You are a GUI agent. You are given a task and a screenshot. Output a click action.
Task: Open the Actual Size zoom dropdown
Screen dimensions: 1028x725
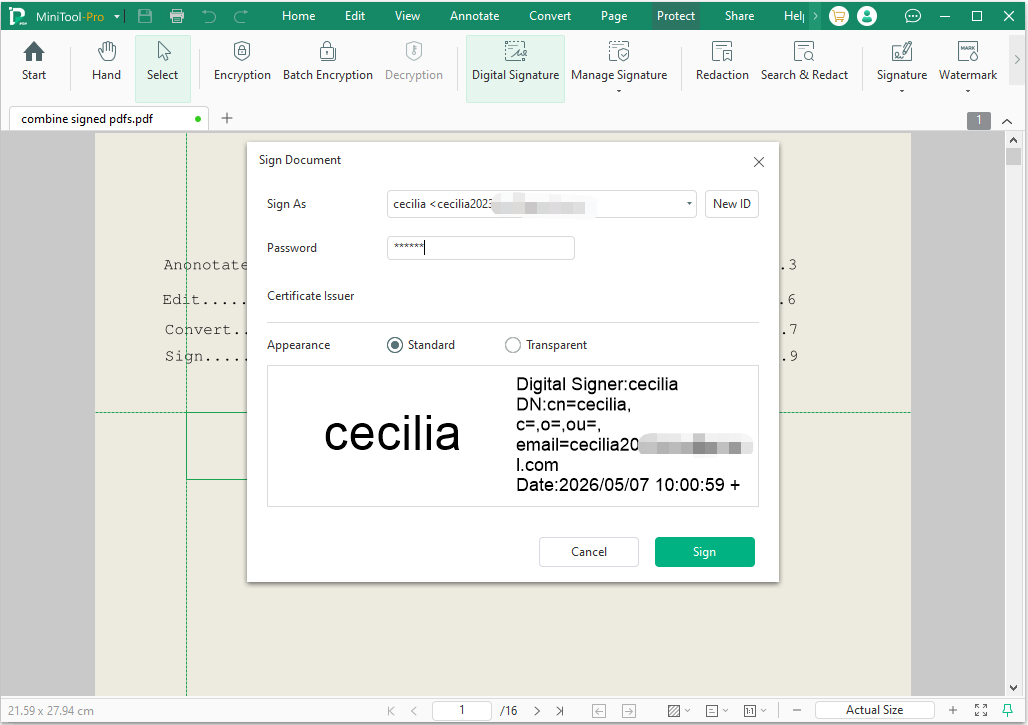pyautogui.click(x=874, y=710)
